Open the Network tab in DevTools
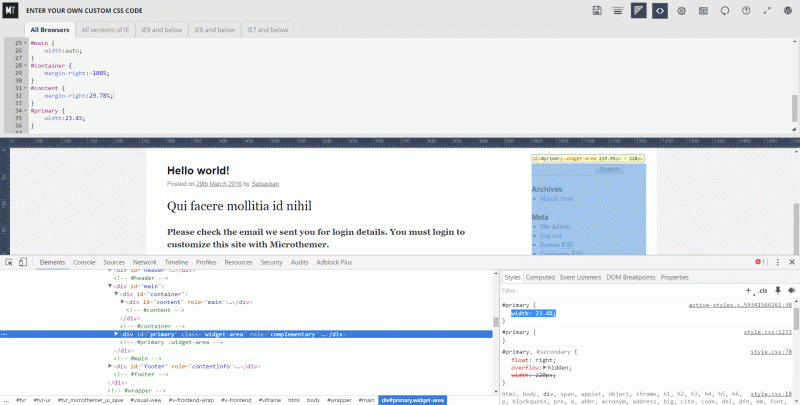The height and width of the screenshot is (405, 800). point(145,262)
